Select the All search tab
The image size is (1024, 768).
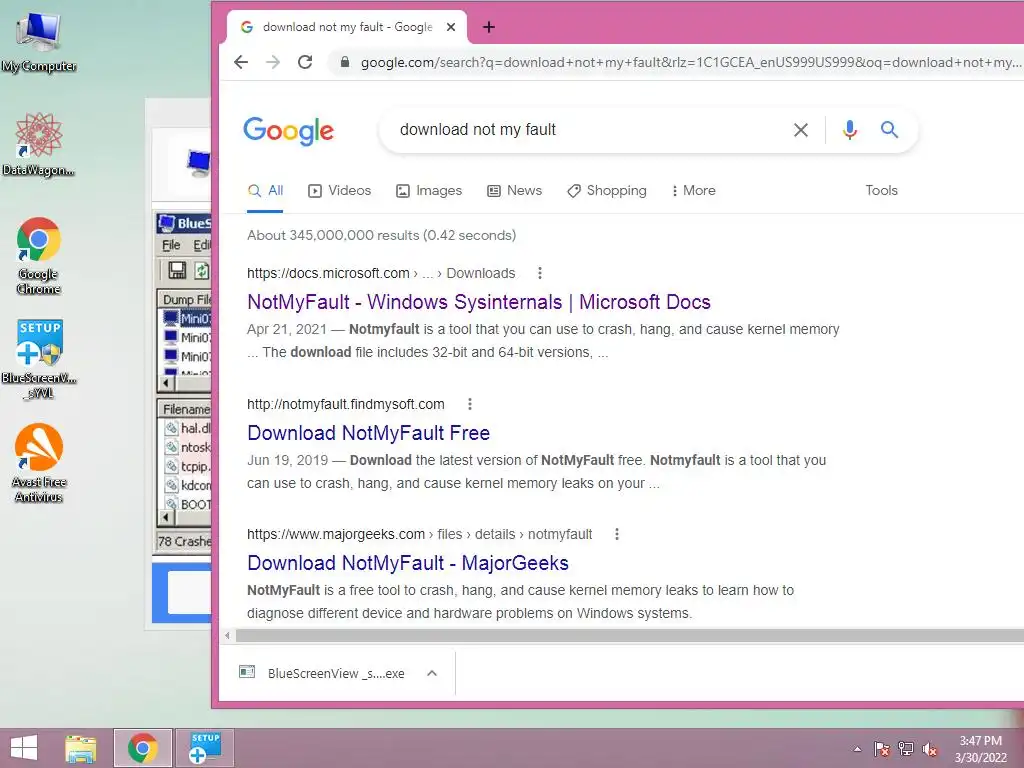265,191
